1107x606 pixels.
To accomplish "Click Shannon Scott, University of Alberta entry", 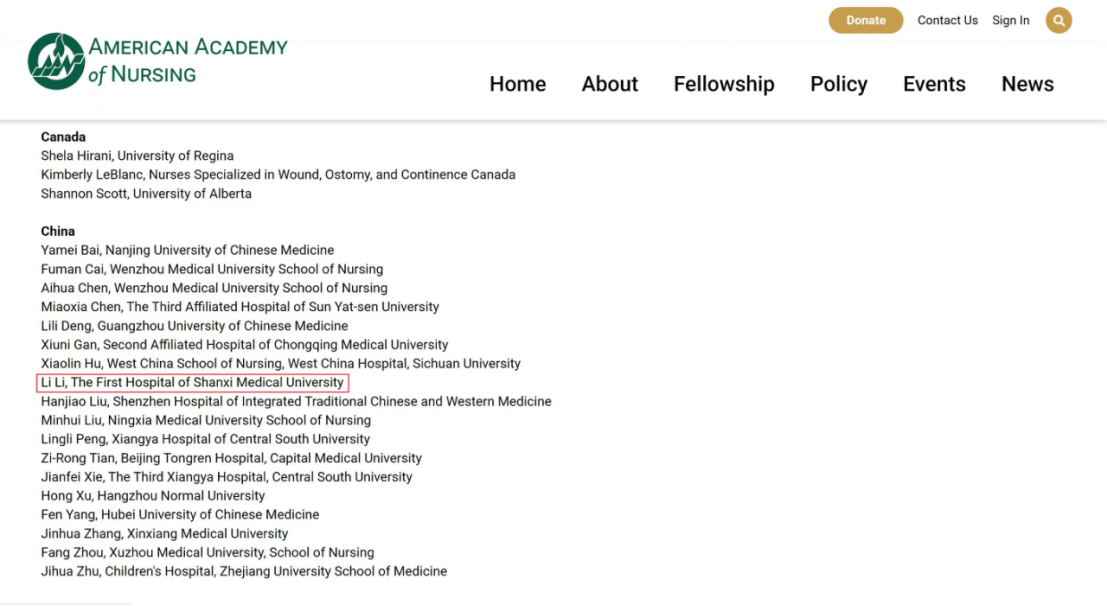I will [x=146, y=194].
